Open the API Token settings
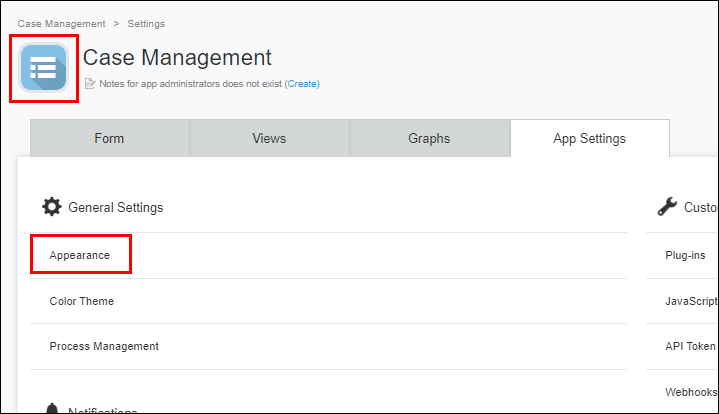The image size is (719, 414). click(x=690, y=346)
